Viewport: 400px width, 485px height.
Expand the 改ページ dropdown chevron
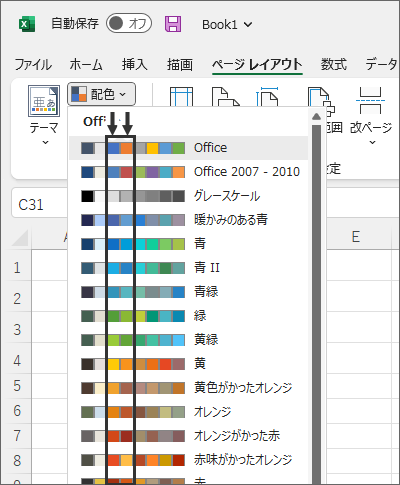pos(373,143)
